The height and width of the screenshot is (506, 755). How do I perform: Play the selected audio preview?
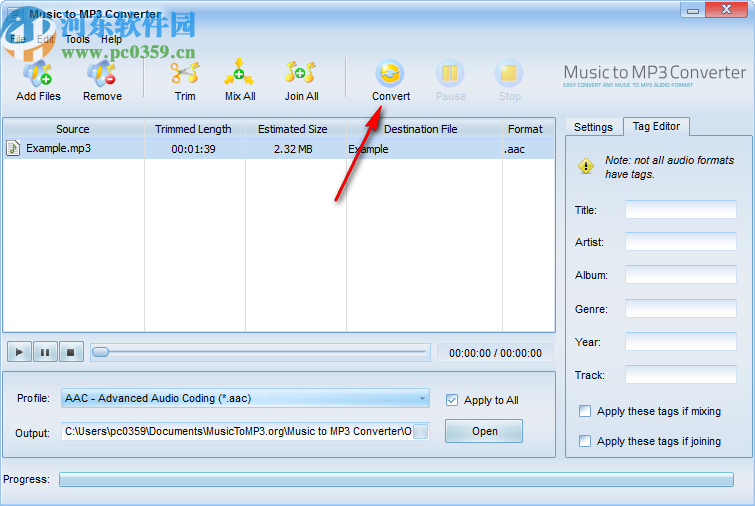point(19,352)
